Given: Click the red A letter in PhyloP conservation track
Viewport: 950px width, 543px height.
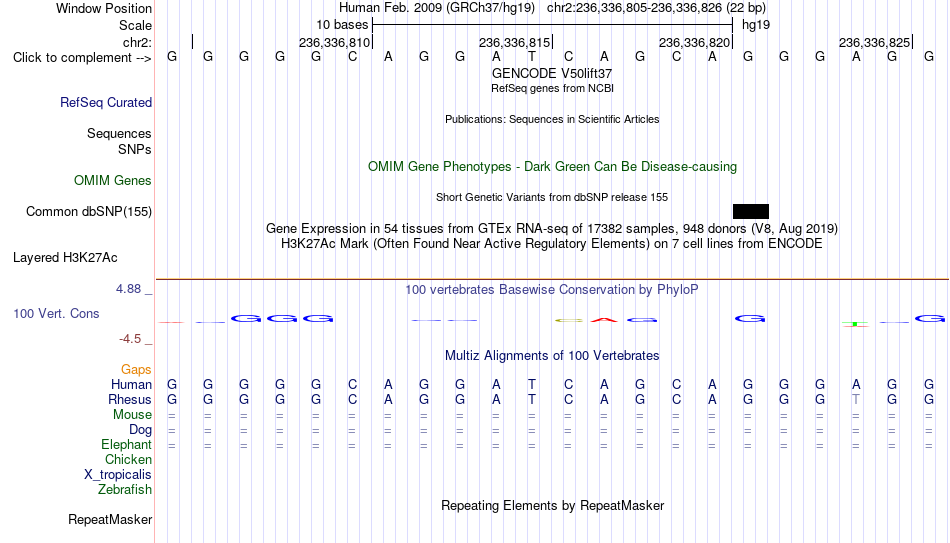Looking at the screenshot, I should [x=604, y=319].
